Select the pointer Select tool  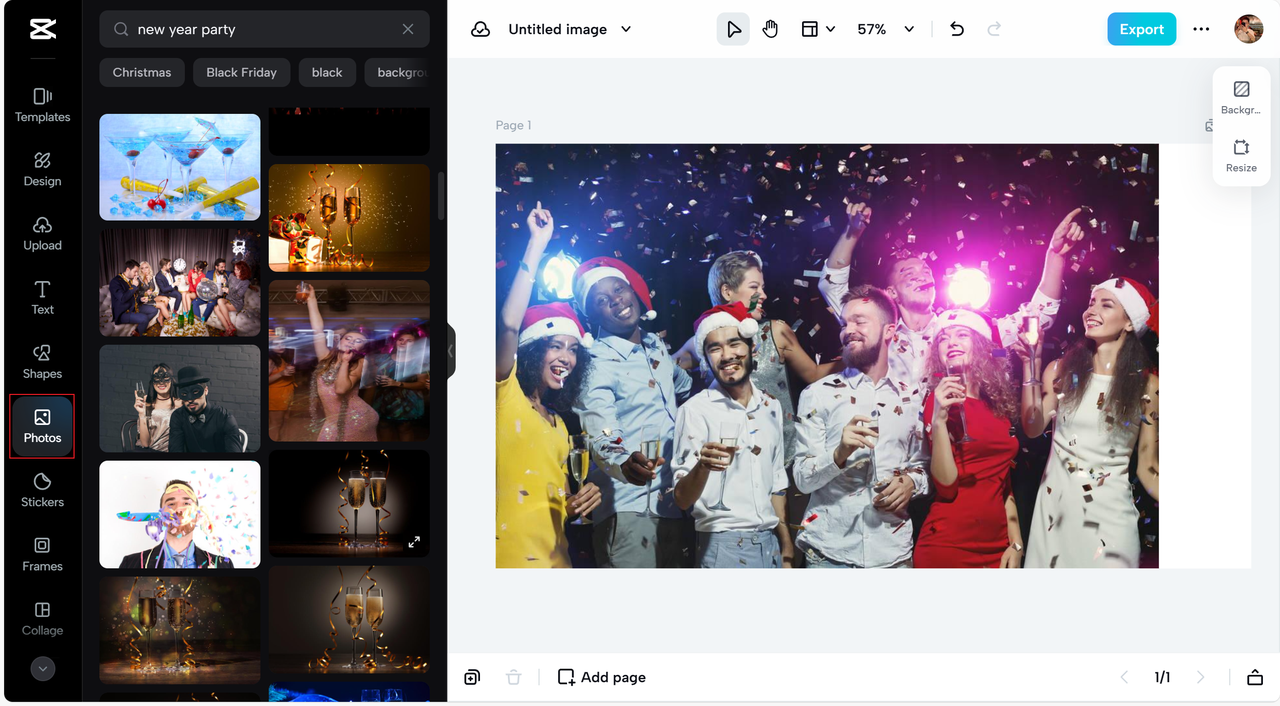coord(733,29)
